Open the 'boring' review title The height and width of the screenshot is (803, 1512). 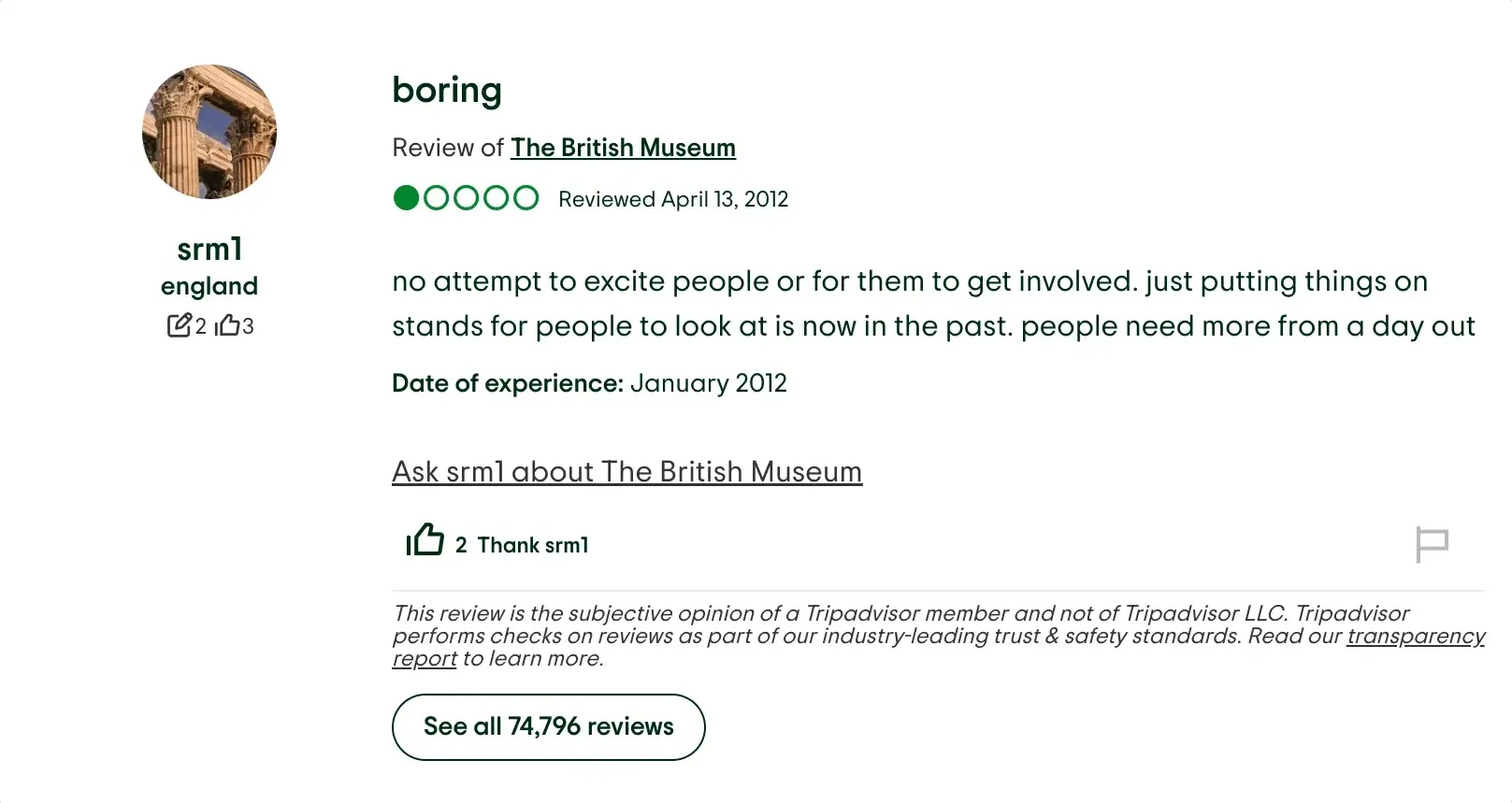pos(447,90)
